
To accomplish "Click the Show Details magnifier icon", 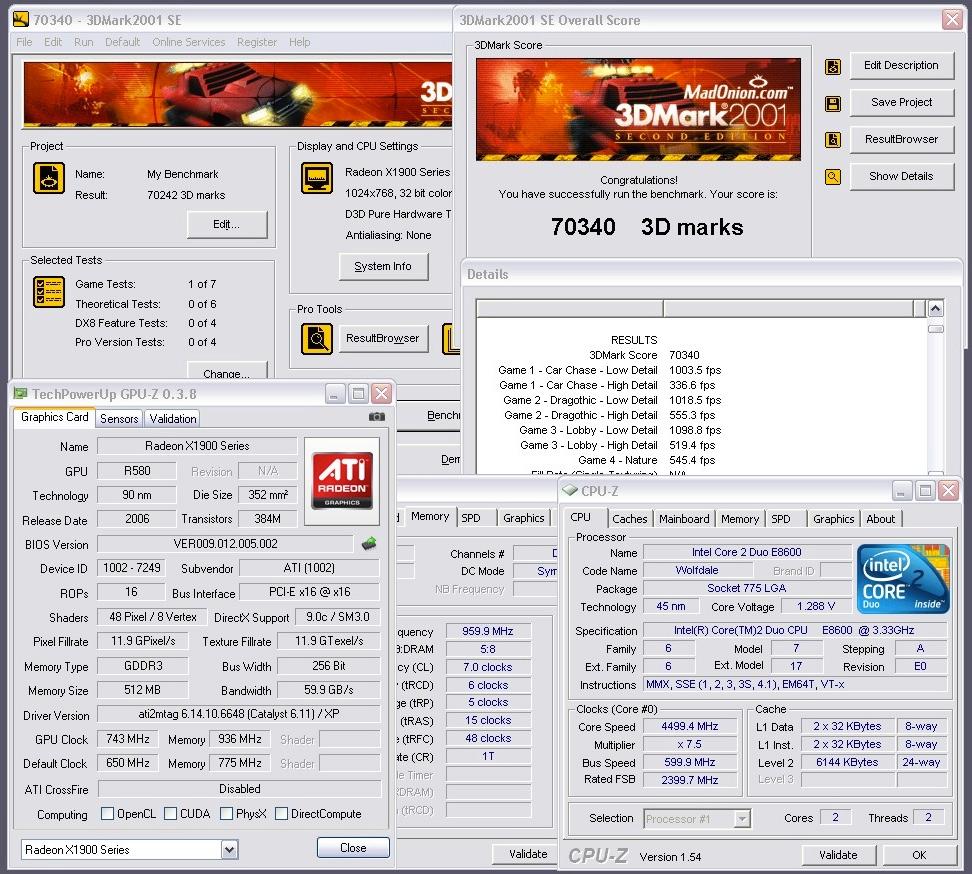I will [833, 177].
